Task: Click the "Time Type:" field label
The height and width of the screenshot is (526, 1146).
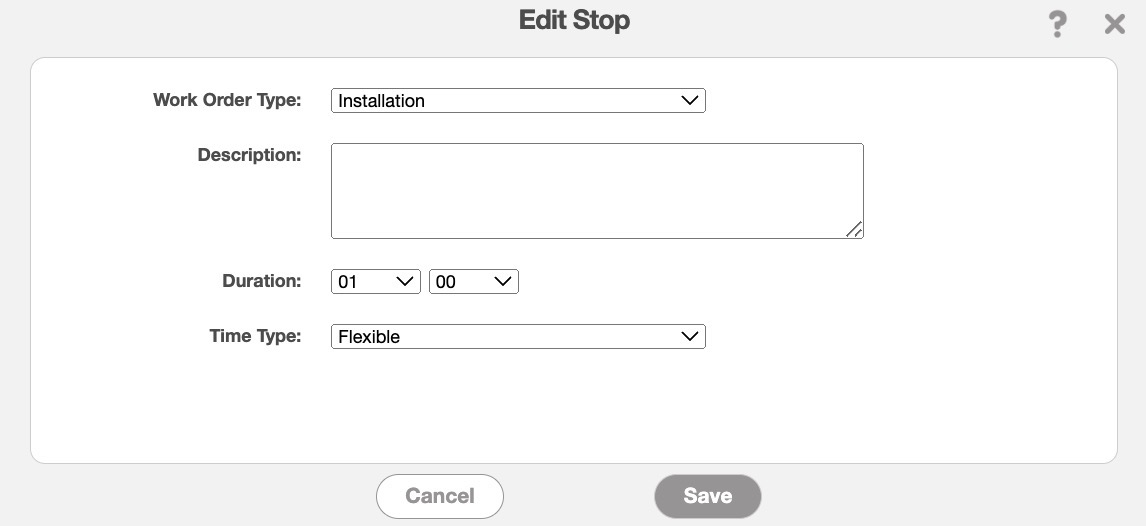Action: 255,336
